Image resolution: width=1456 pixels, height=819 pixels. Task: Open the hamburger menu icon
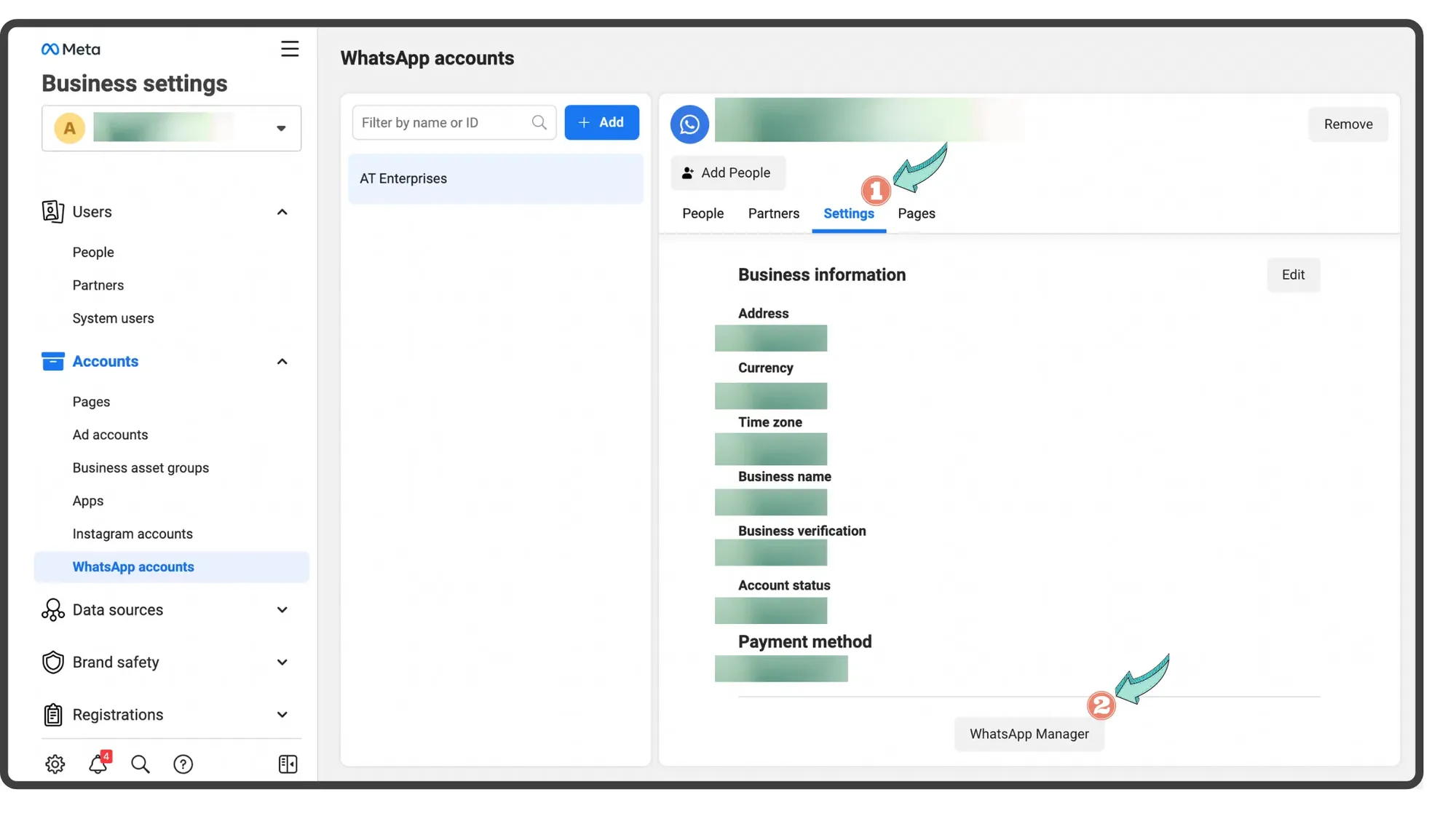290,49
